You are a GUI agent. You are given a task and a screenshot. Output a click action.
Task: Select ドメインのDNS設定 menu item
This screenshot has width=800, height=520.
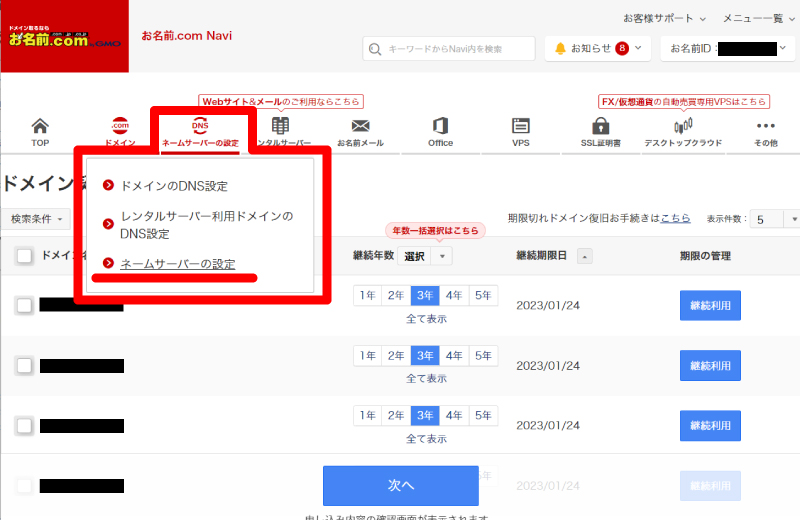click(173, 186)
